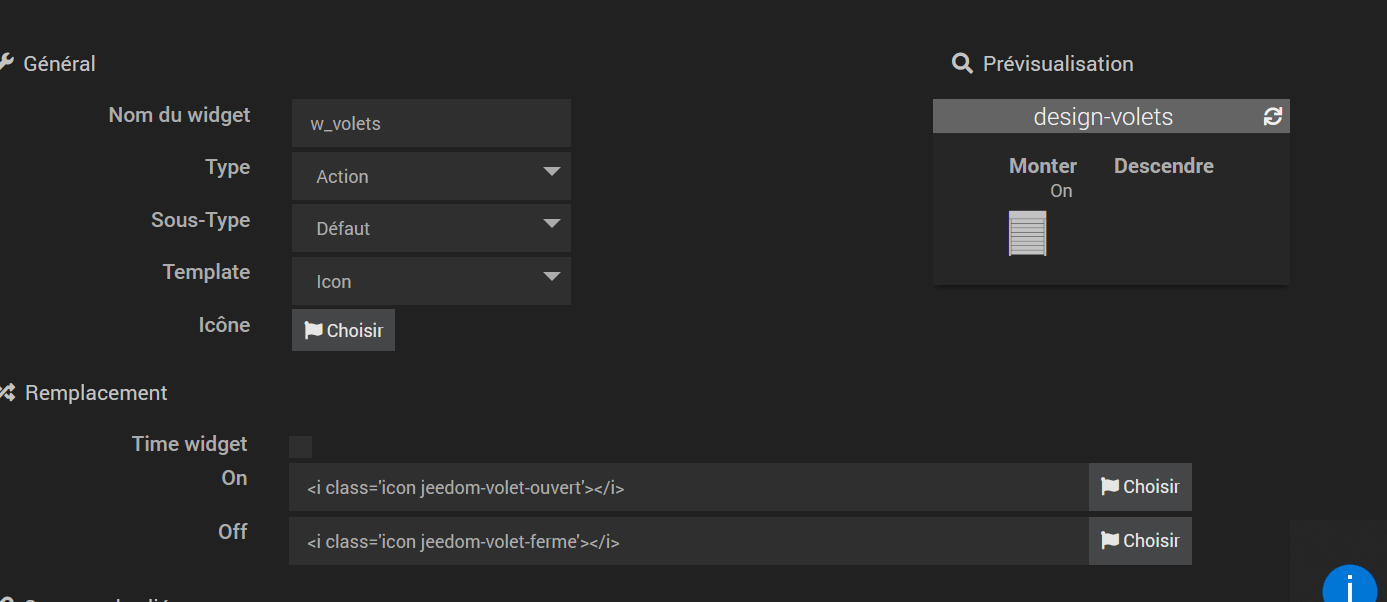Click the design-volets widget title
1387x602 pixels.
click(x=1103, y=117)
